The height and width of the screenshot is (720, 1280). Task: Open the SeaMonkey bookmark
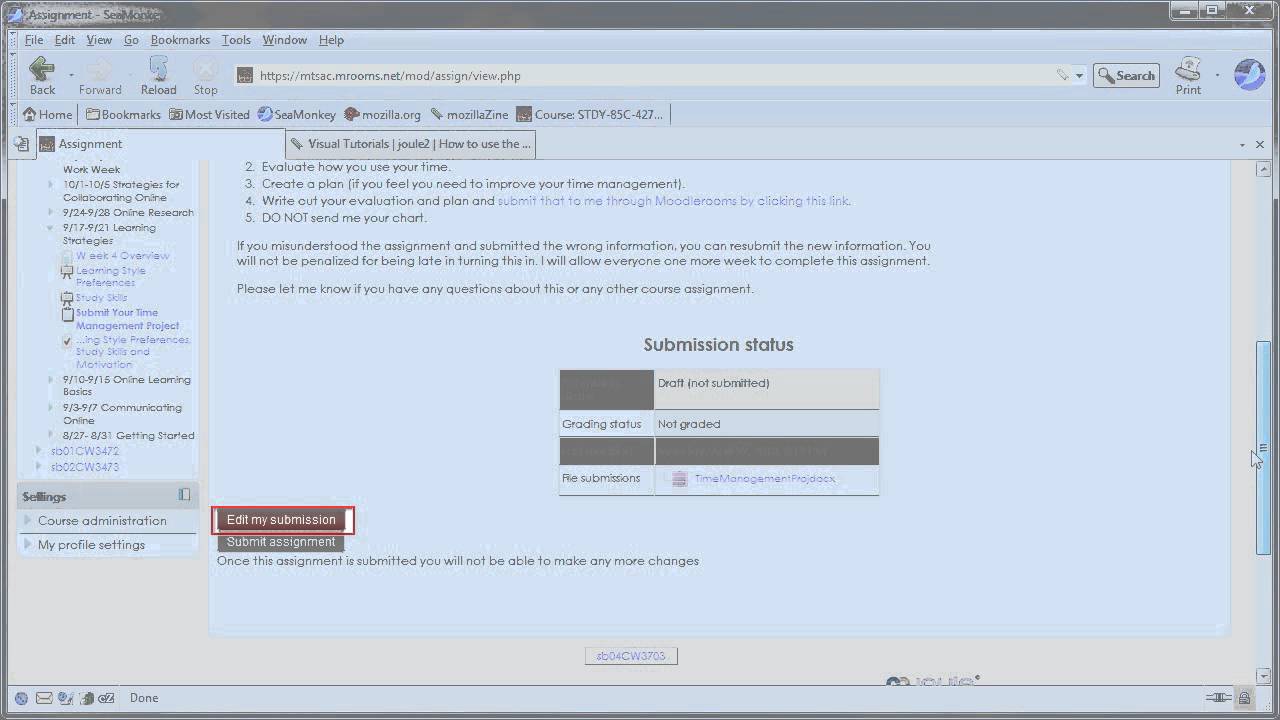click(297, 114)
